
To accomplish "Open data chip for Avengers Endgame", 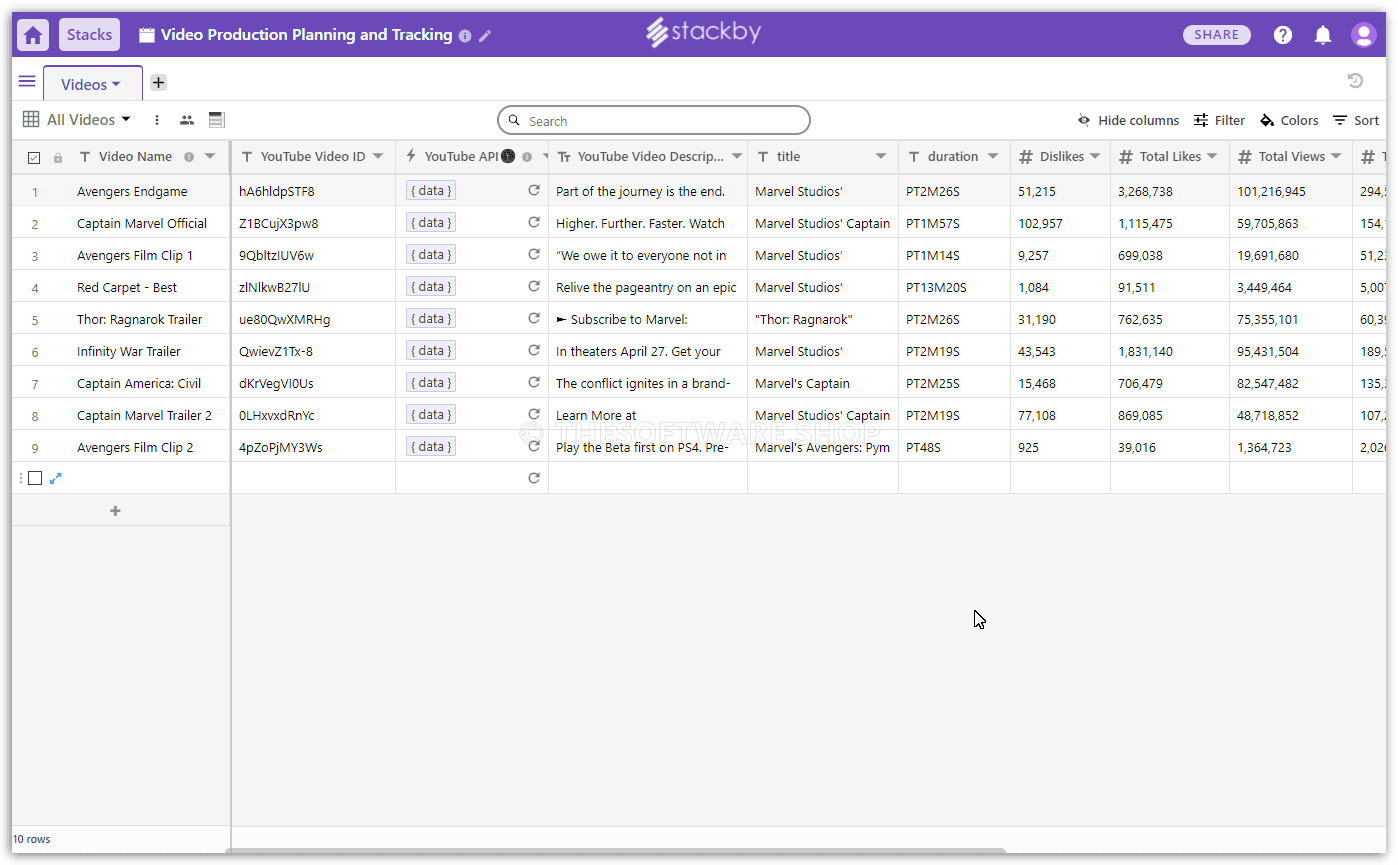I will [x=431, y=190].
